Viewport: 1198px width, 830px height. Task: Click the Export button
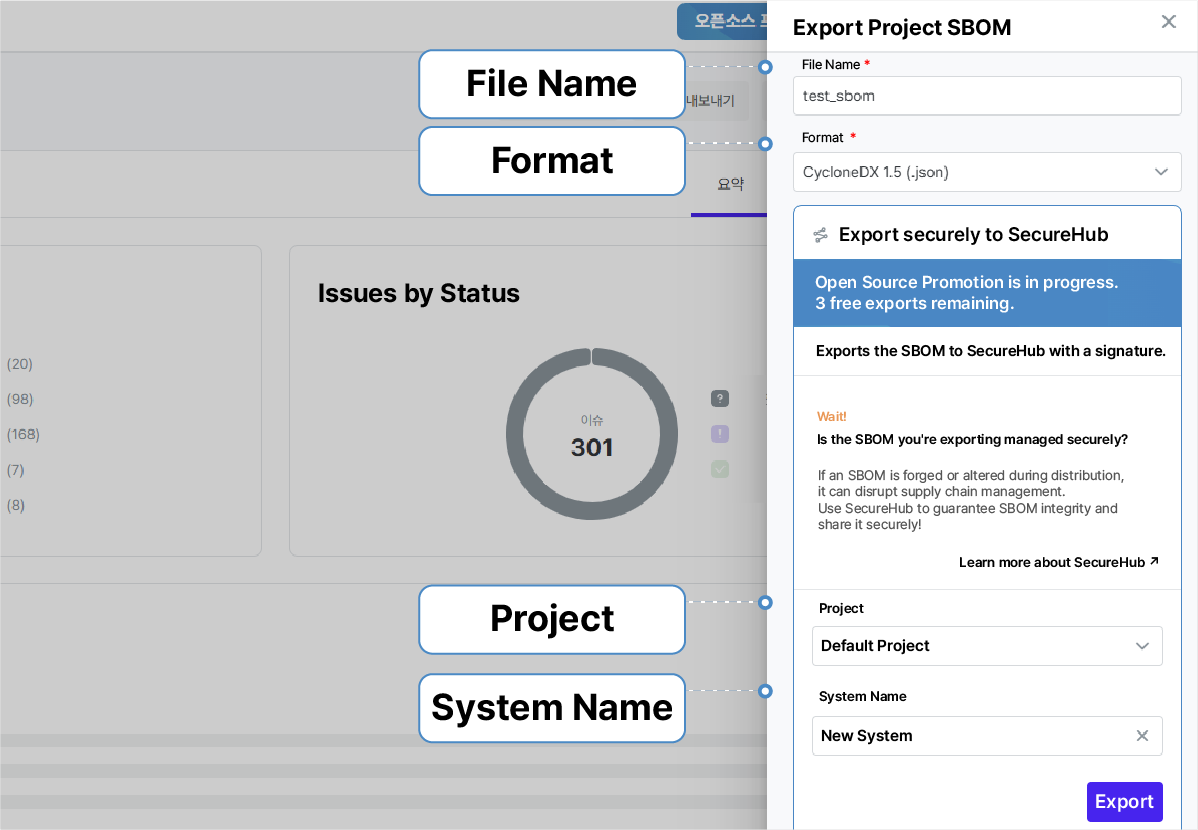click(1125, 802)
